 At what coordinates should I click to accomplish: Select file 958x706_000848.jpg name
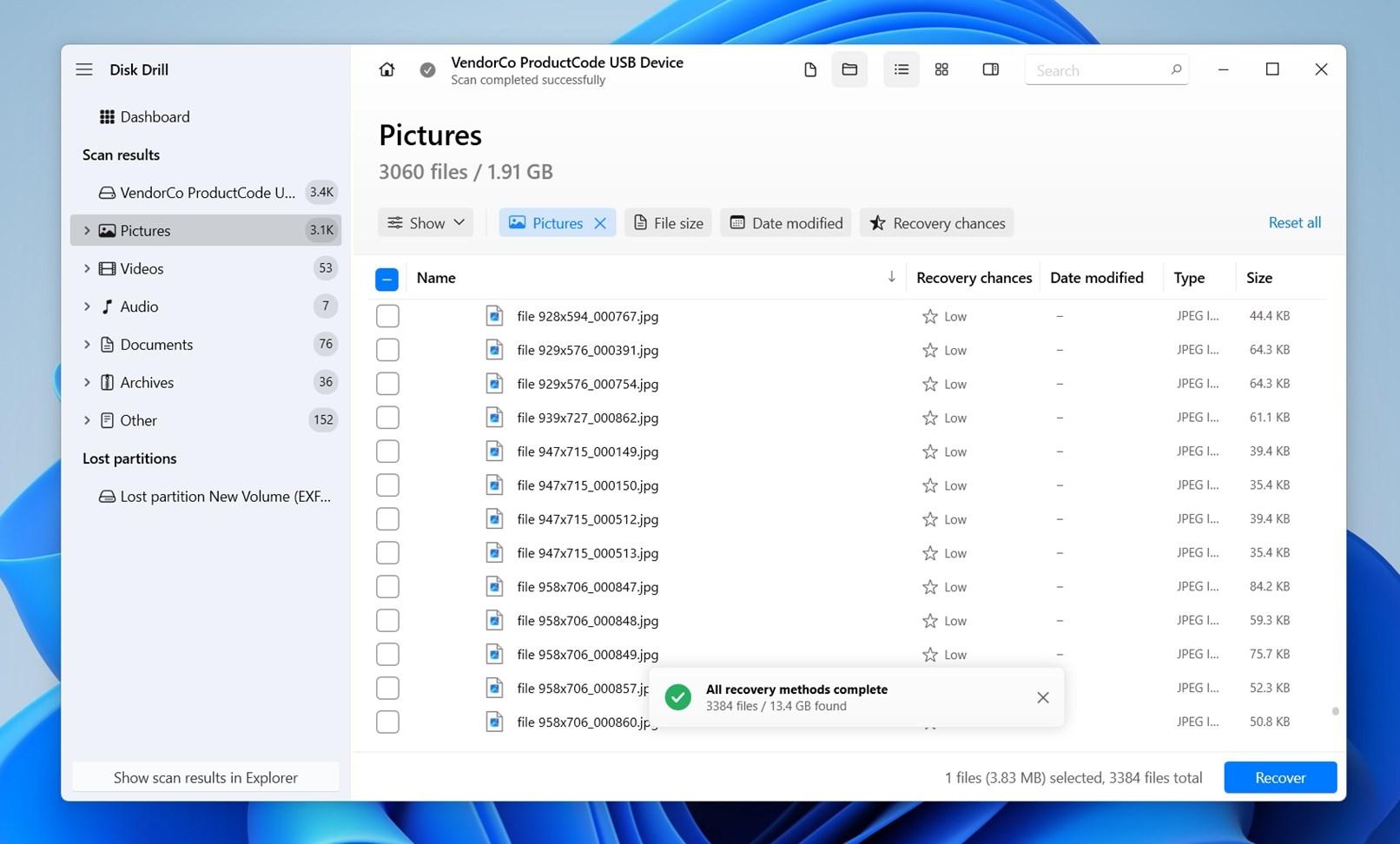[x=588, y=621]
